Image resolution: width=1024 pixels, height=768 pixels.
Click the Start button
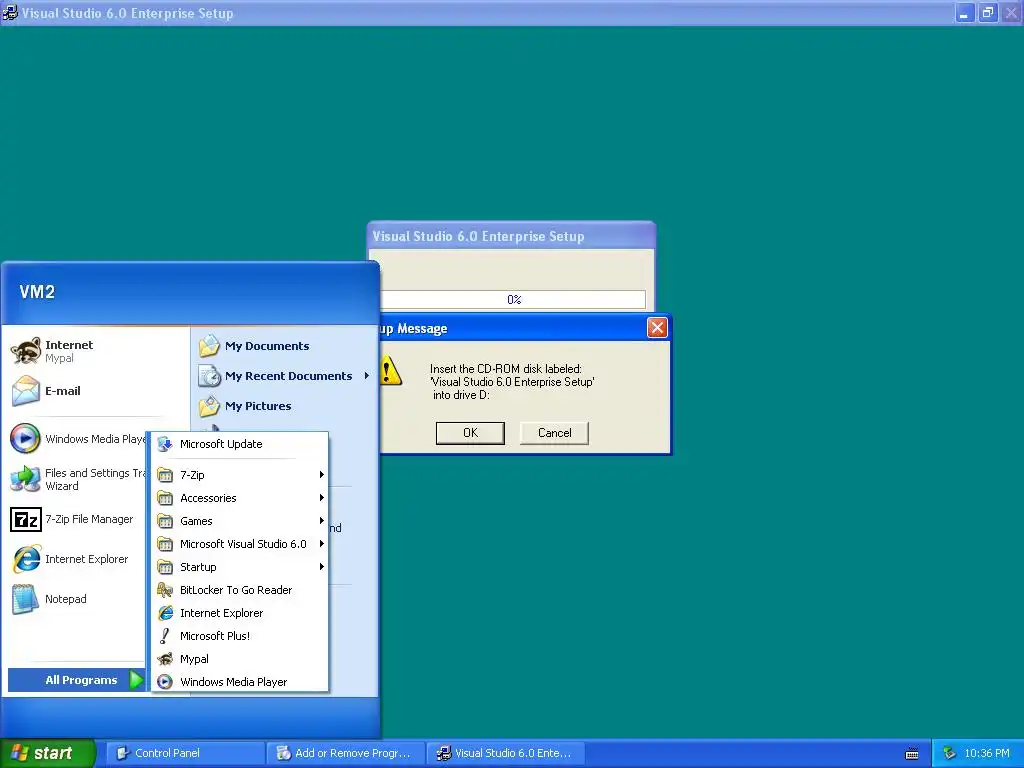(47, 754)
